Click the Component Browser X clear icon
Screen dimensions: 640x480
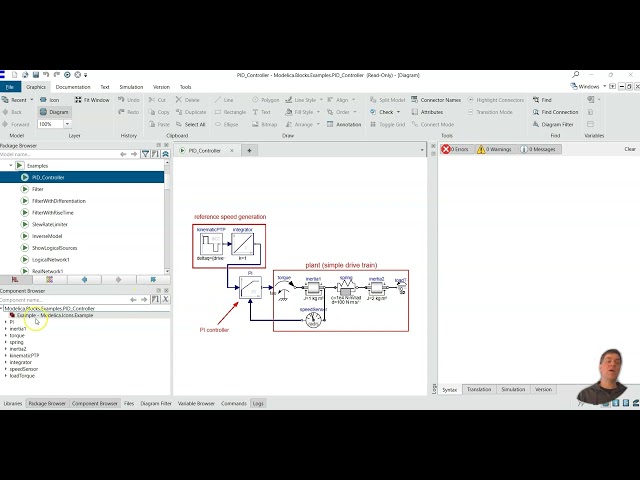tap(165, 300)
